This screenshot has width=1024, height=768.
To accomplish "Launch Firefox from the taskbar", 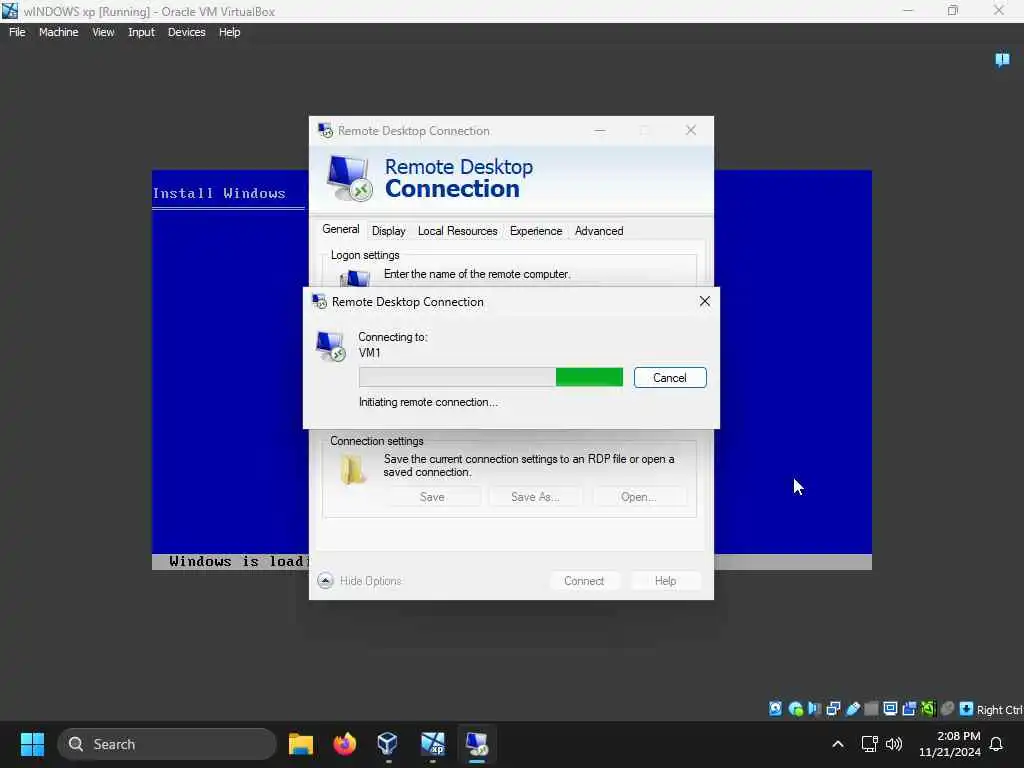I will coord(345,744).
